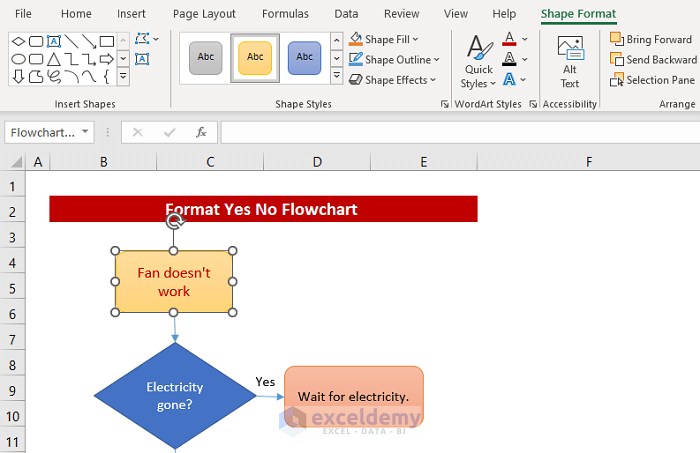700x453 pixels.
Task: Apply Text Effects blue letter A
Action: [x=509, y=79]
